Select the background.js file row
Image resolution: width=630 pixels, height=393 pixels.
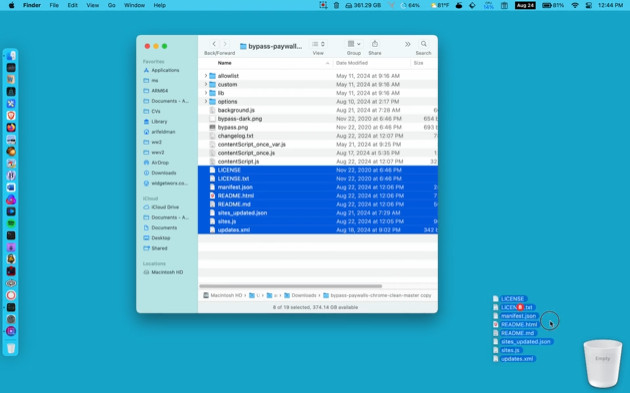(x=317, y=110)
